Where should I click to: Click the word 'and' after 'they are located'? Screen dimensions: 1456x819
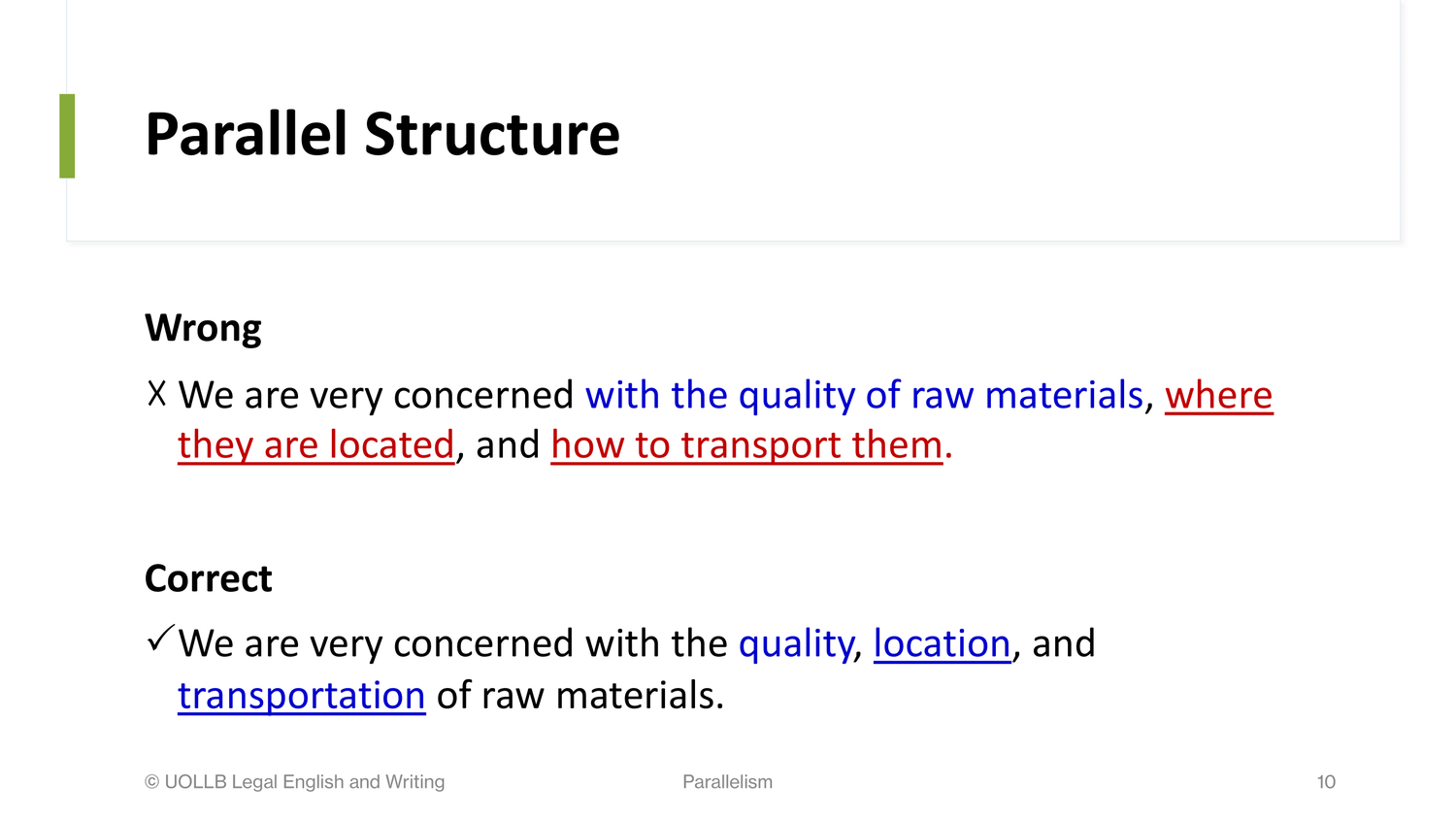click(x=508, y=445)
